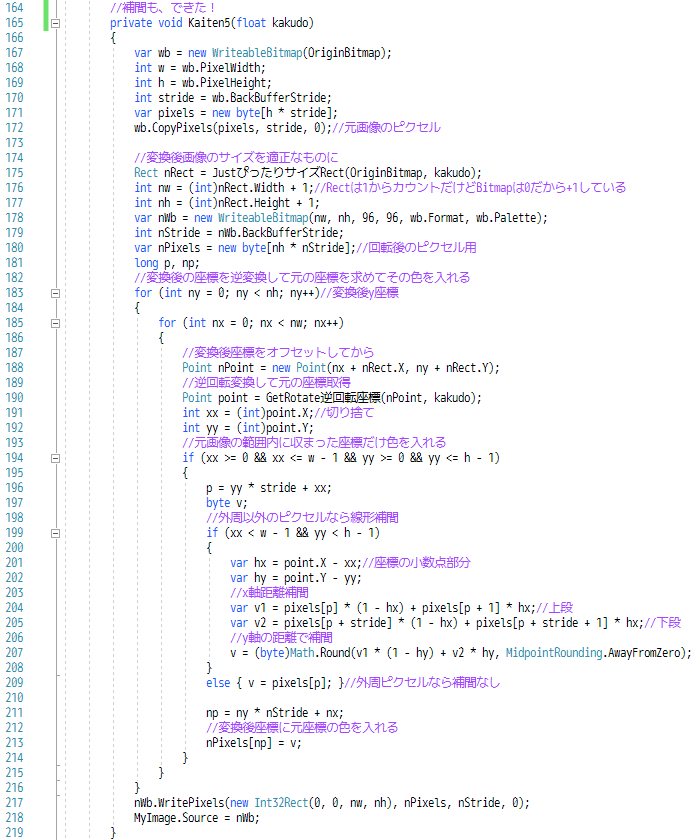
Task: Collapse the if block at line 194
Action: tap(55, 458)
